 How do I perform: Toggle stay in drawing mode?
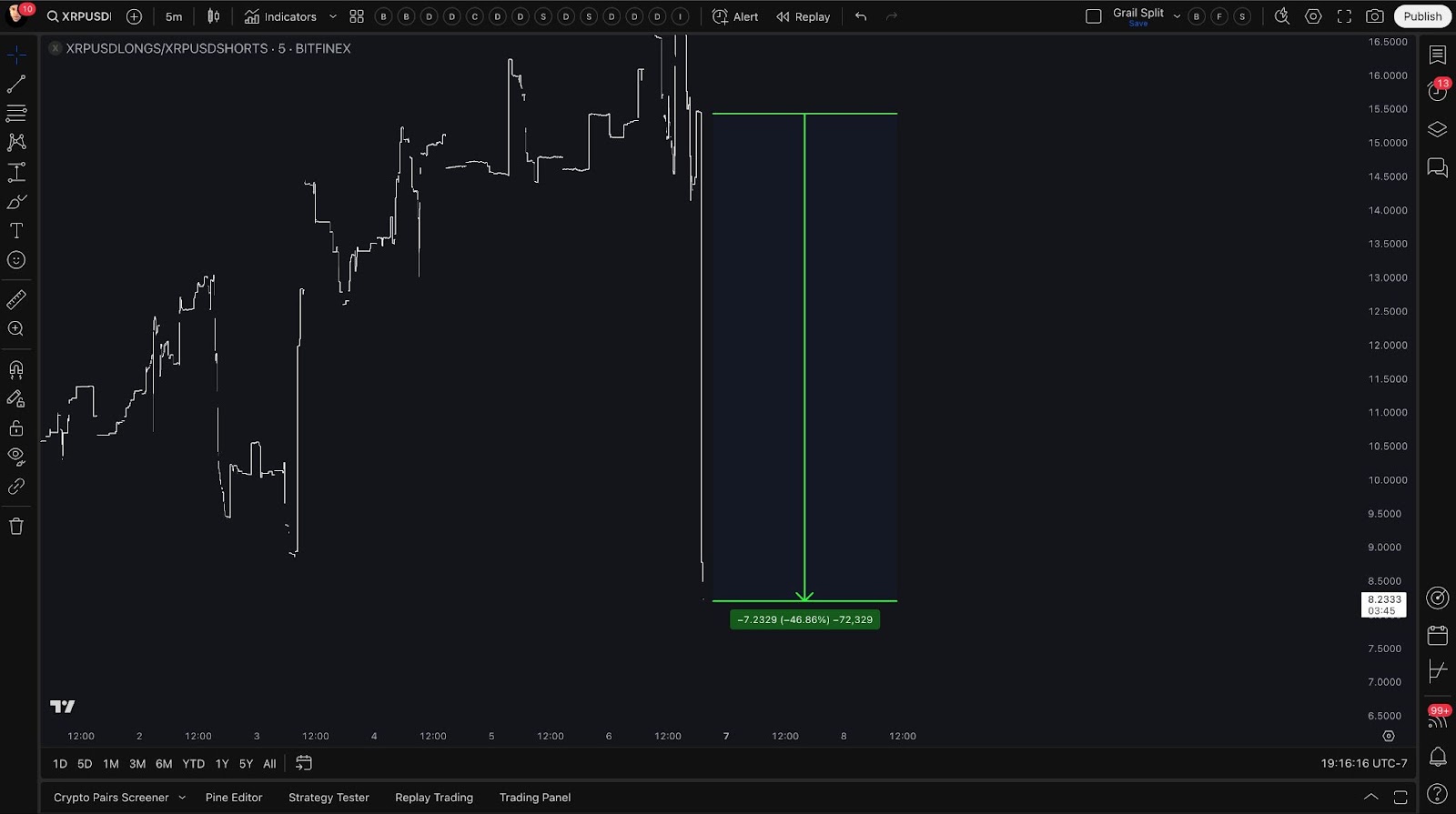[x=16, y=398]
